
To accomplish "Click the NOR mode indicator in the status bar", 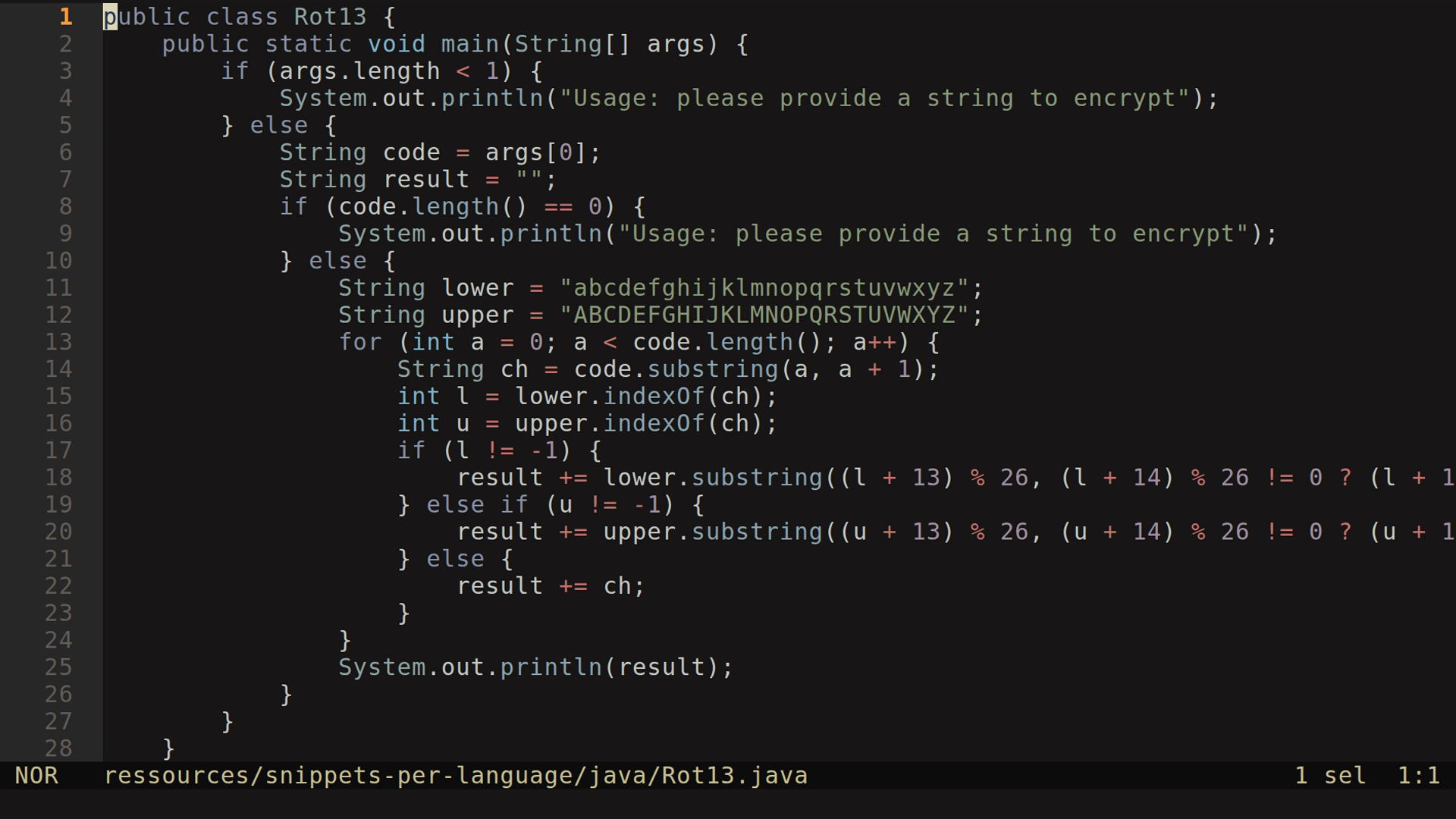I will [36, 775].
